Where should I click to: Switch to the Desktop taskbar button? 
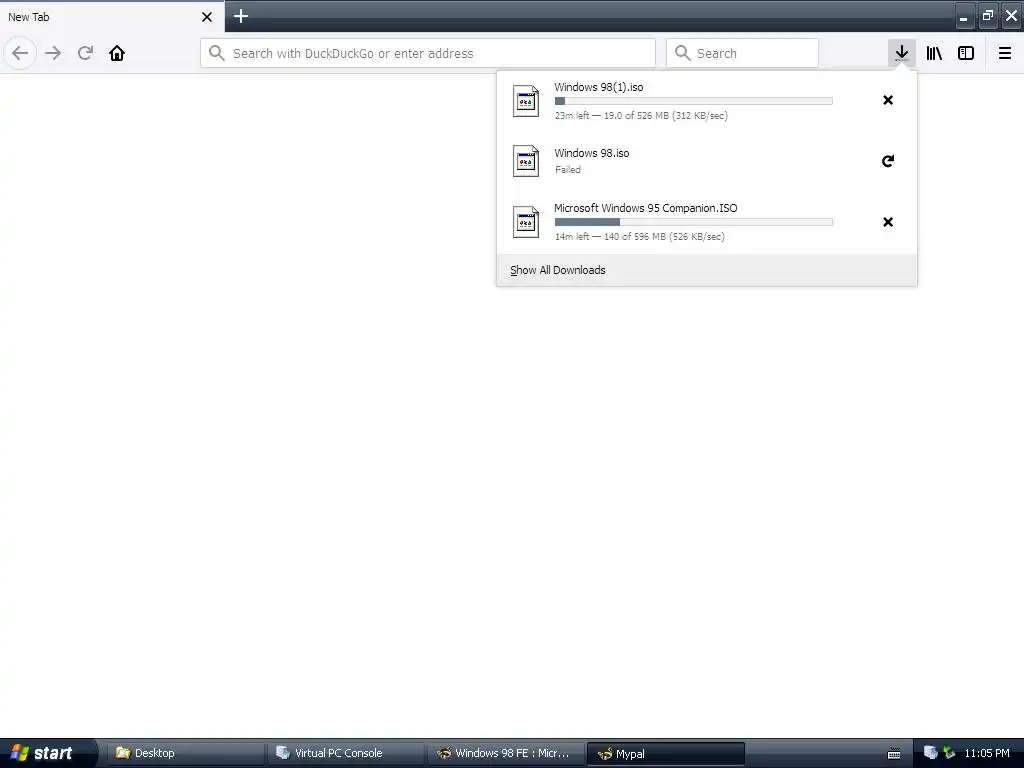click(185, 753)
